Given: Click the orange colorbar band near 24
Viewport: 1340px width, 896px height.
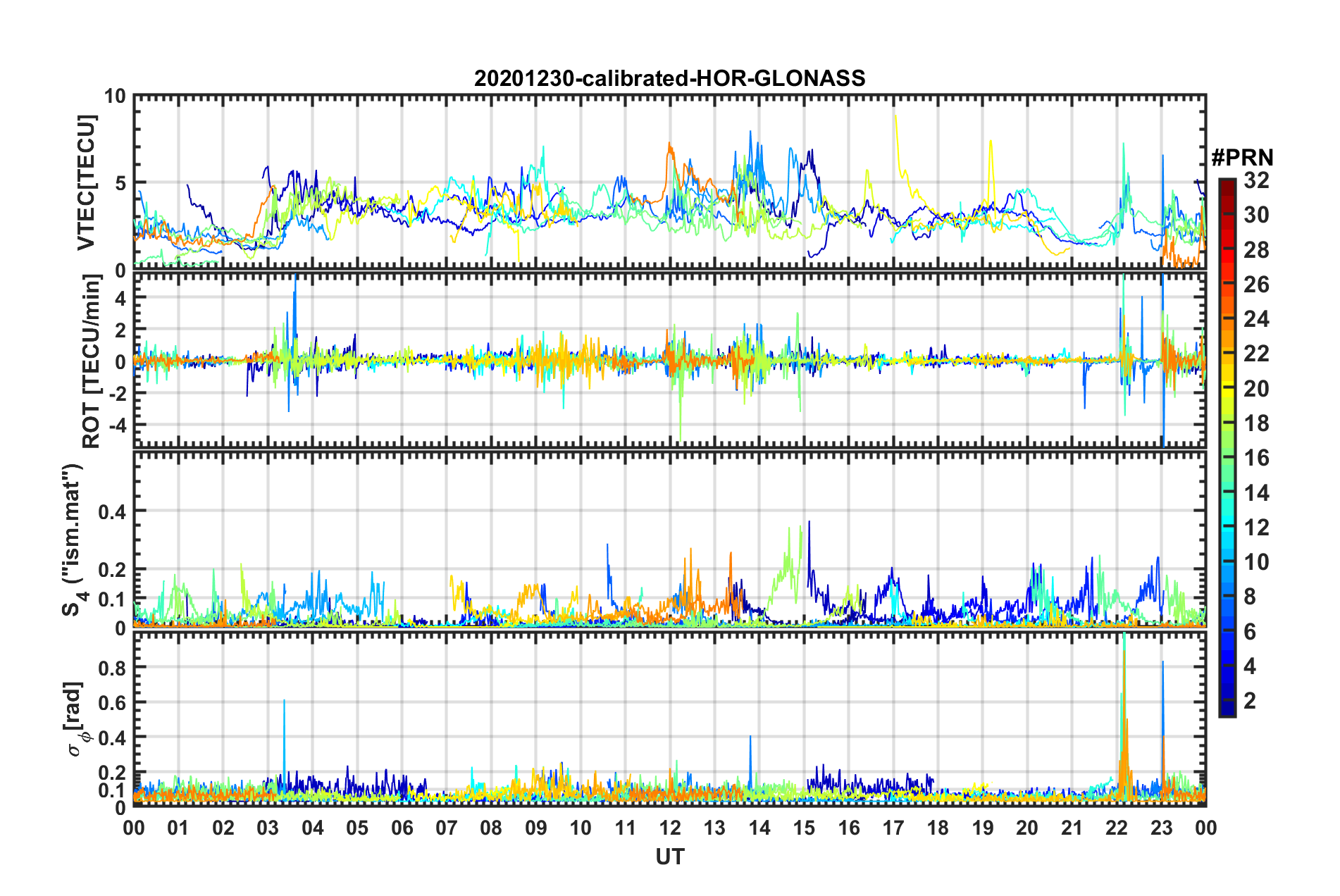Looking at the screenshot, I should (1227, 319).
